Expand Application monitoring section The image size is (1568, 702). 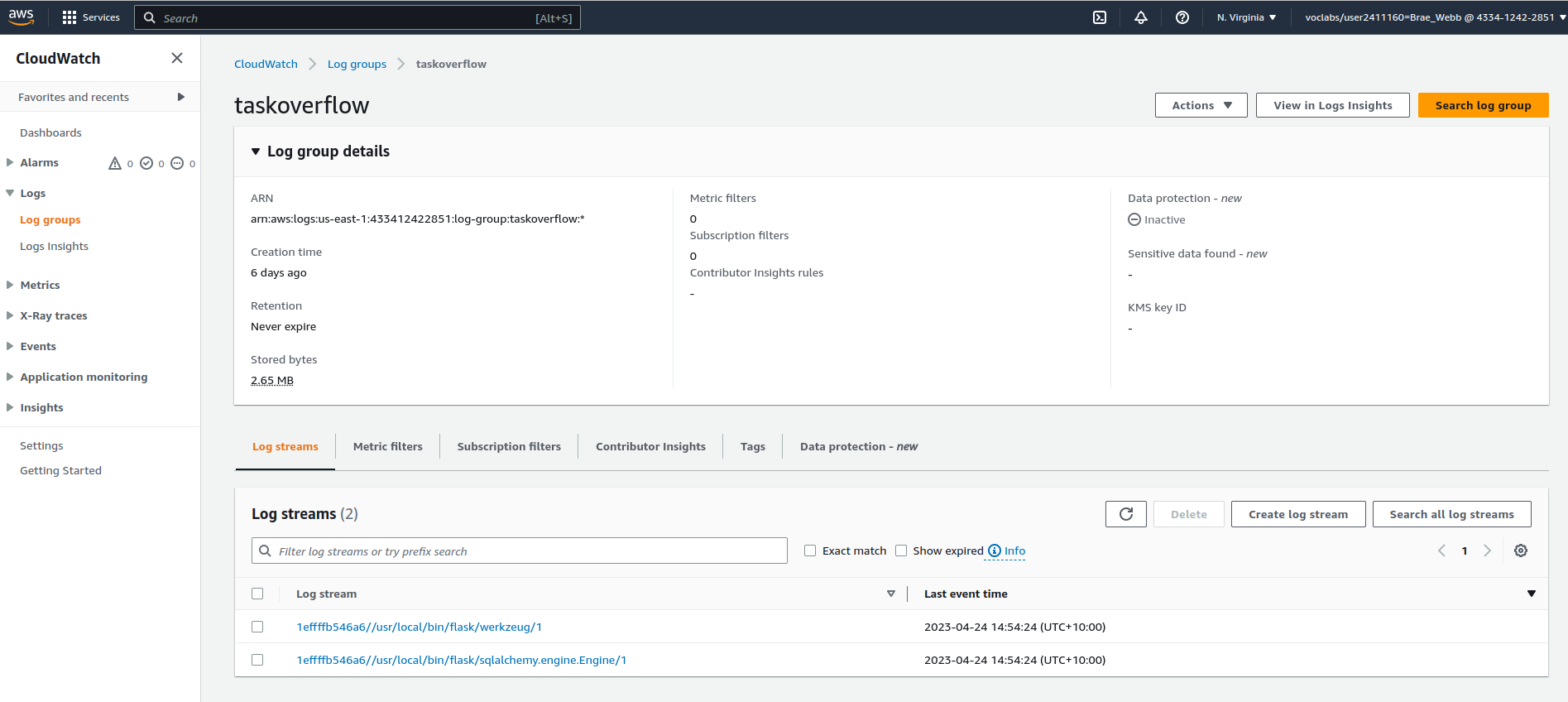(10, 377)
